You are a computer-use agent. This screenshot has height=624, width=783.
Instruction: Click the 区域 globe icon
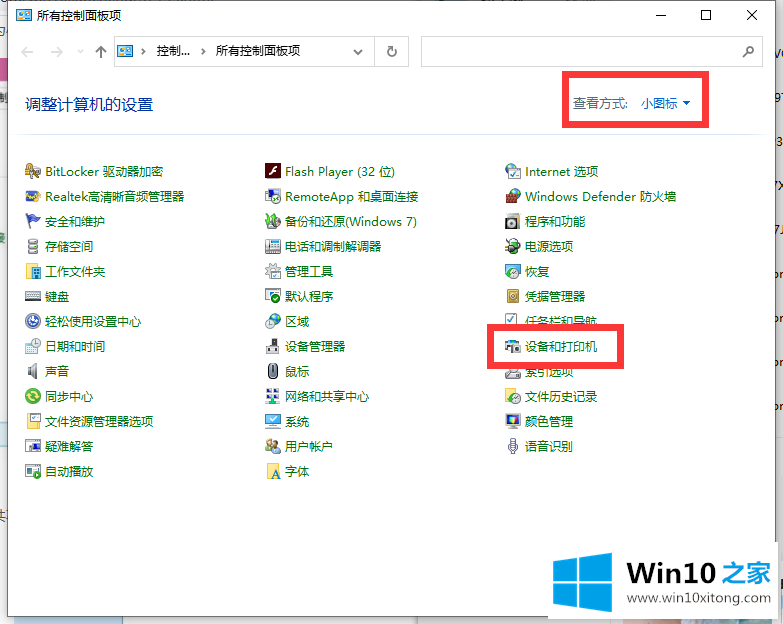273,321
